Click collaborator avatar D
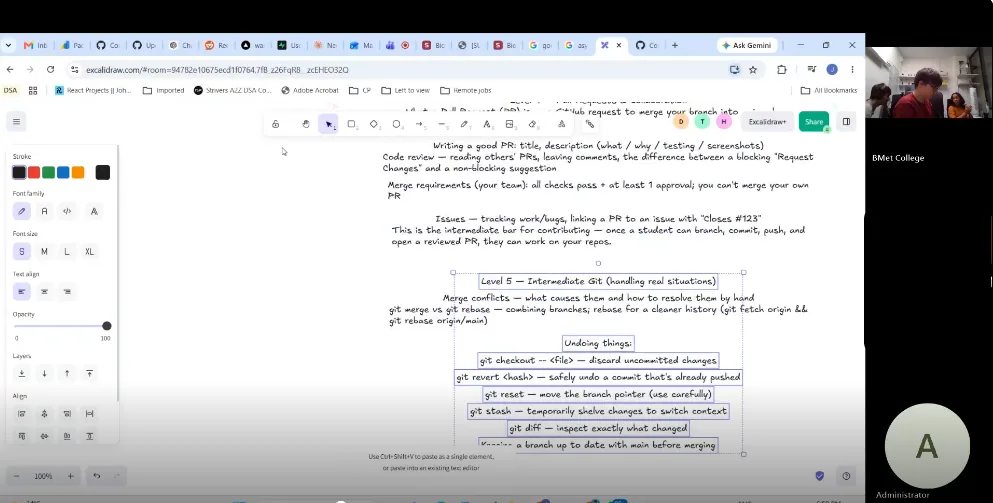993x503 pixels. point(681,122)
